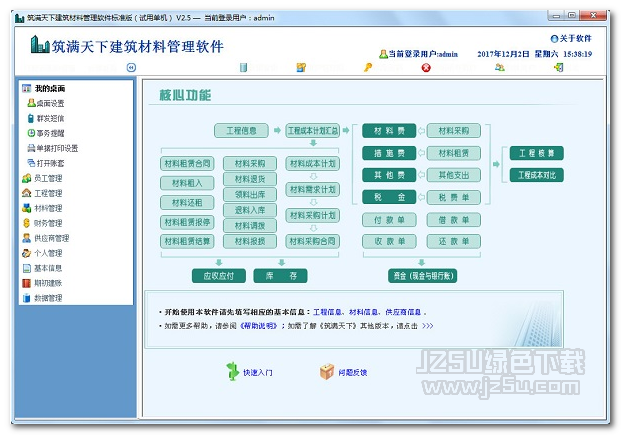Click 材料租赁 button beside 措施费
The width and height of the screenshot is (621, 435).
pyautogui.click(x=454, y=153)
